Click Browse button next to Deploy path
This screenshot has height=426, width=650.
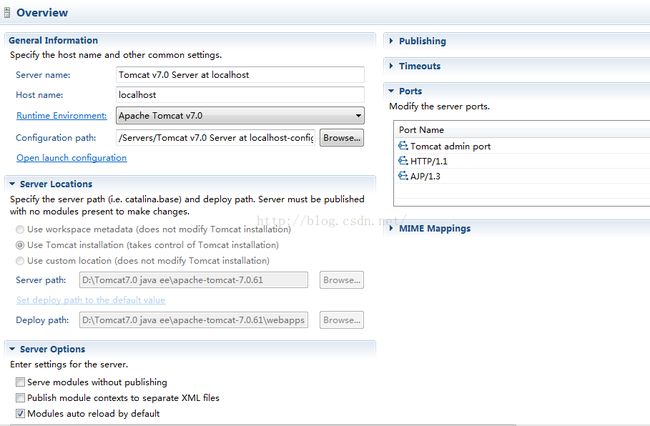coord(342,320)
